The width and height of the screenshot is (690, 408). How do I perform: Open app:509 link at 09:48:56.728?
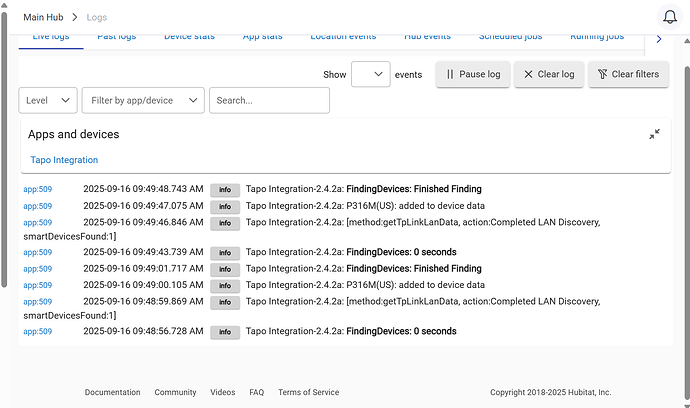pyautogui.click(x=37, y=331)
